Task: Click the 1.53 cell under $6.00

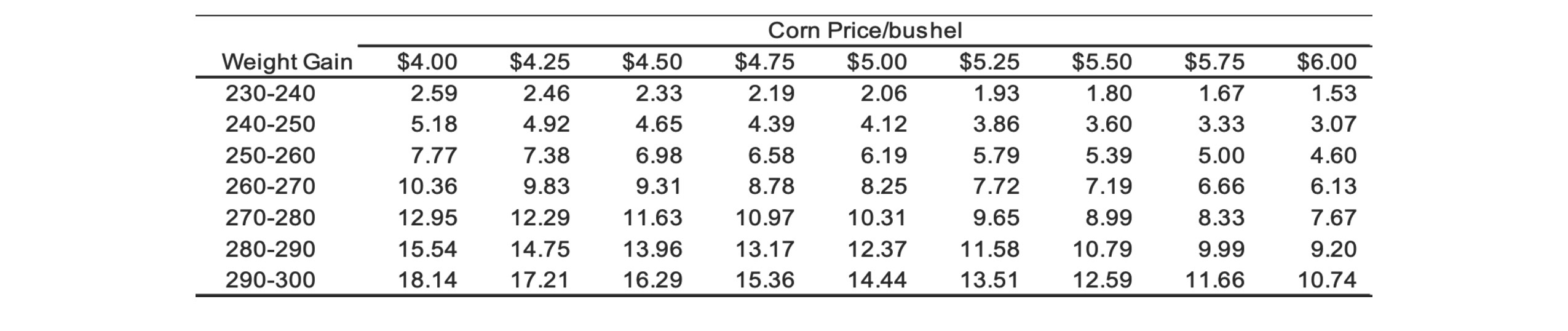Action: [1333, 94]
